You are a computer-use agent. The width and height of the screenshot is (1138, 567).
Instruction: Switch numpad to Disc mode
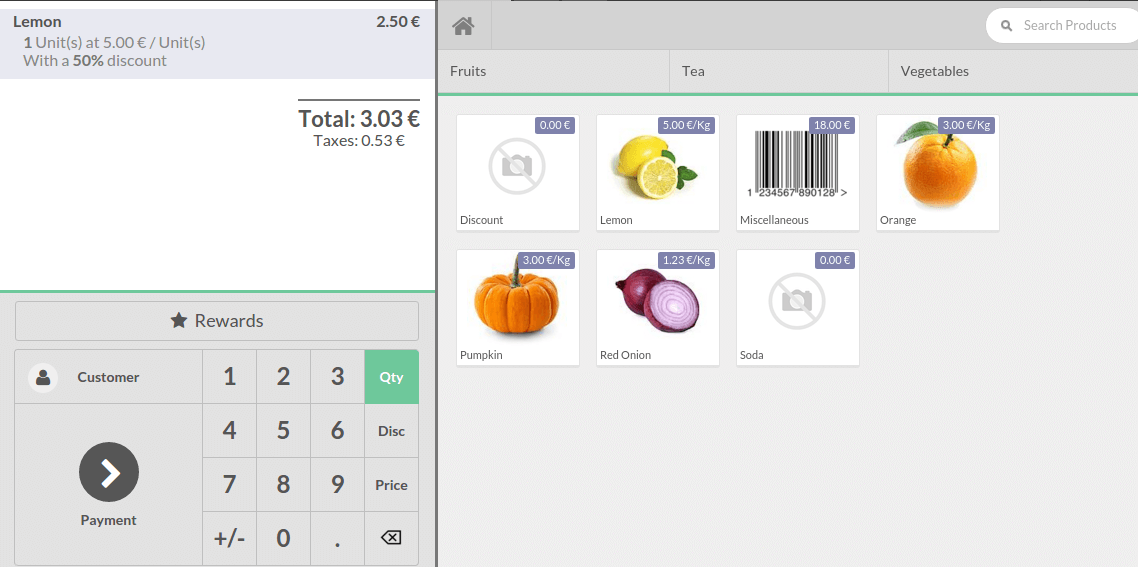[x=391, y=431]
